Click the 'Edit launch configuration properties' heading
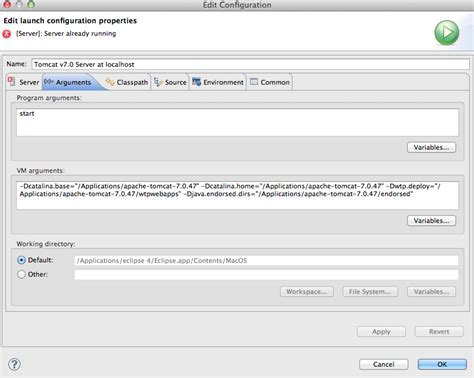This screenshot has width=474, height=378. click(x=70, y=21)
